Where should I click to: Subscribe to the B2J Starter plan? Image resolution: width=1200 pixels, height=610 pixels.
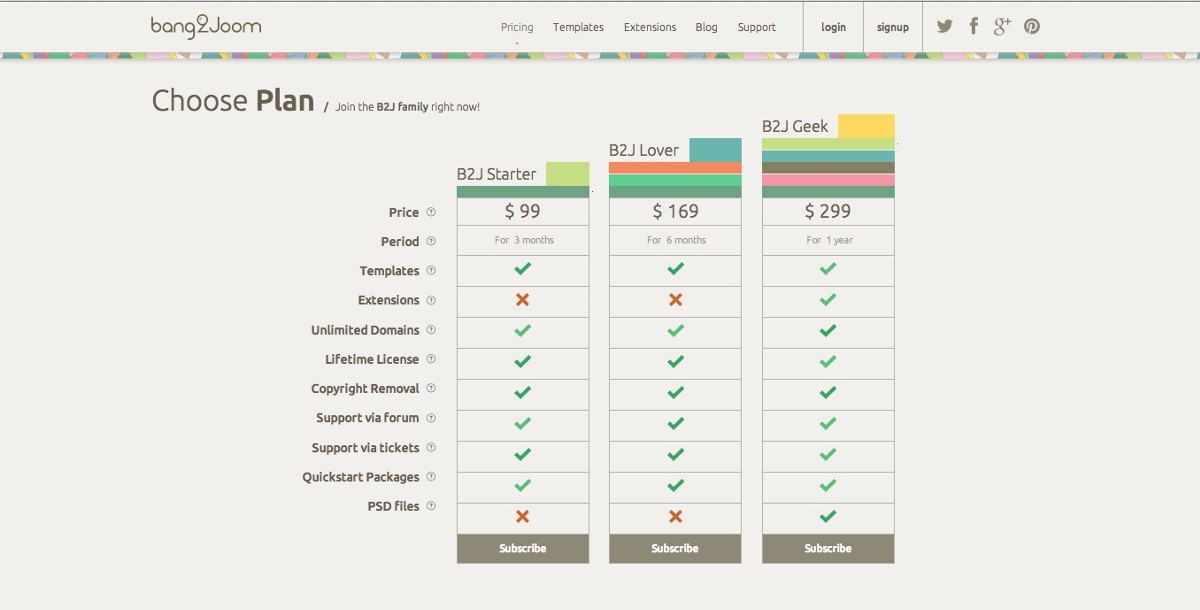pos(523,549)
